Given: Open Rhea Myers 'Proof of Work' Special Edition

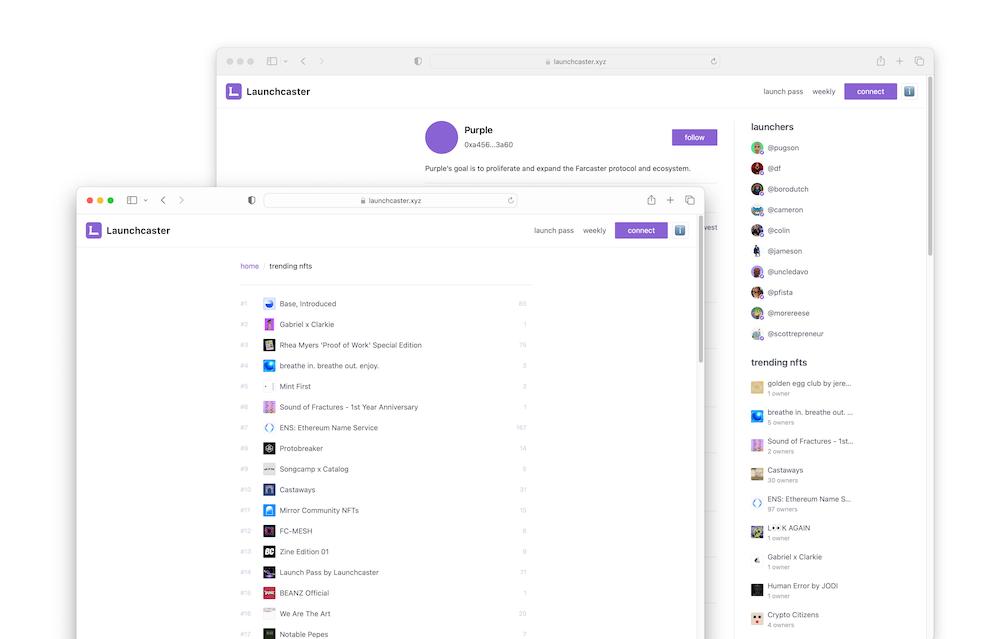Looking at the screenshot, I should point(385,345).
